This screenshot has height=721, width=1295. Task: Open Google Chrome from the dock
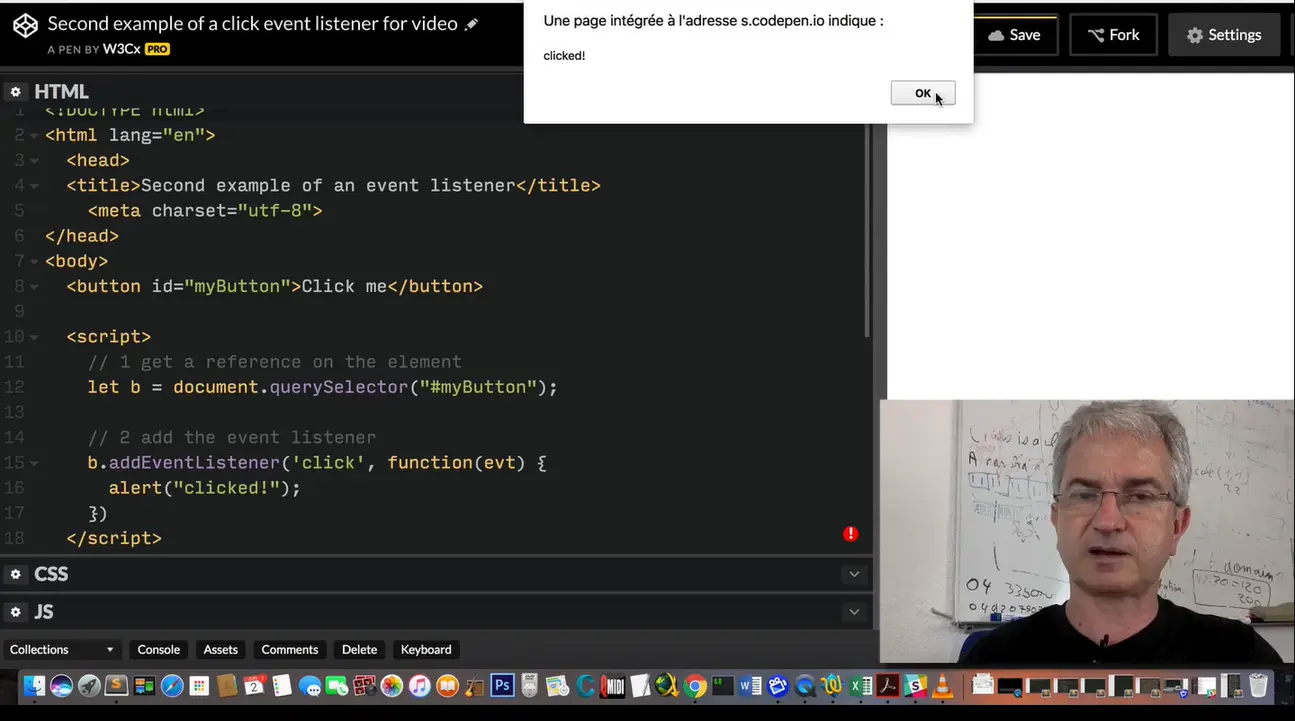point(695,686)
